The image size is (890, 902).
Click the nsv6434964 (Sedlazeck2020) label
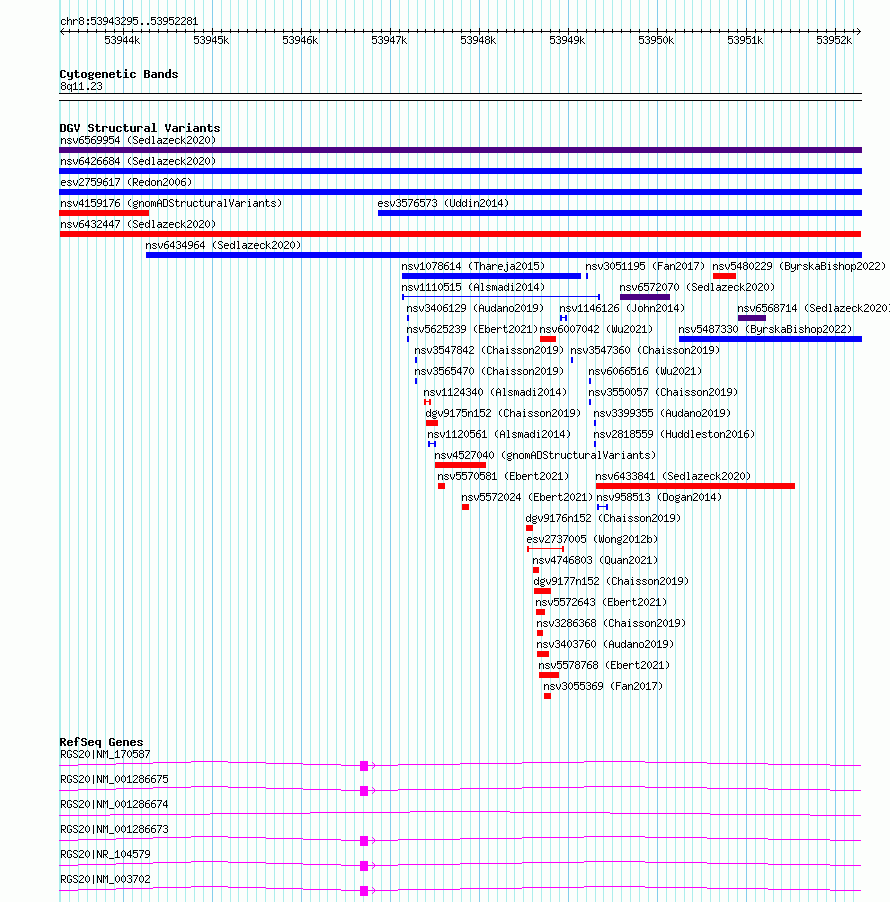click(x=223, y=245)
